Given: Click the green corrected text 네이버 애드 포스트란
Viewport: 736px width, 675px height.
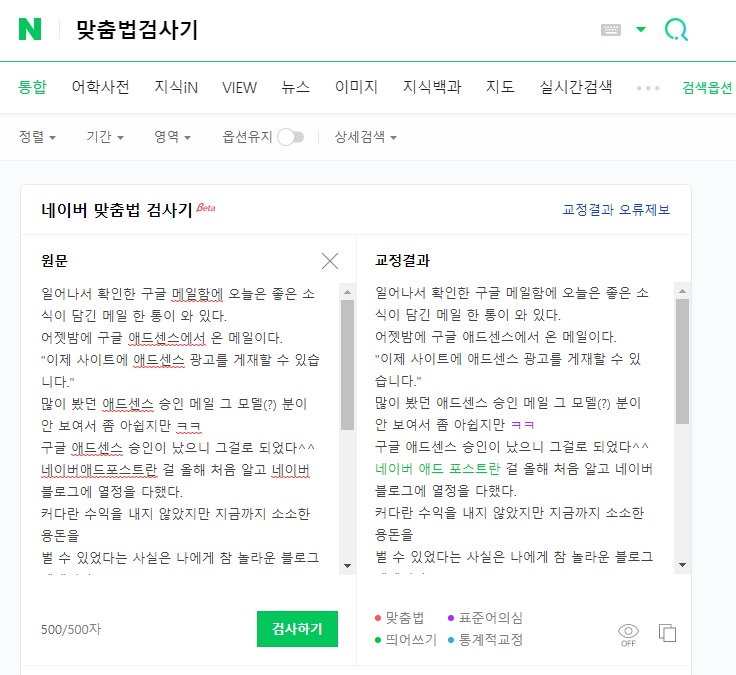Looking at the screenshot, I should click(x=437, y=468).
